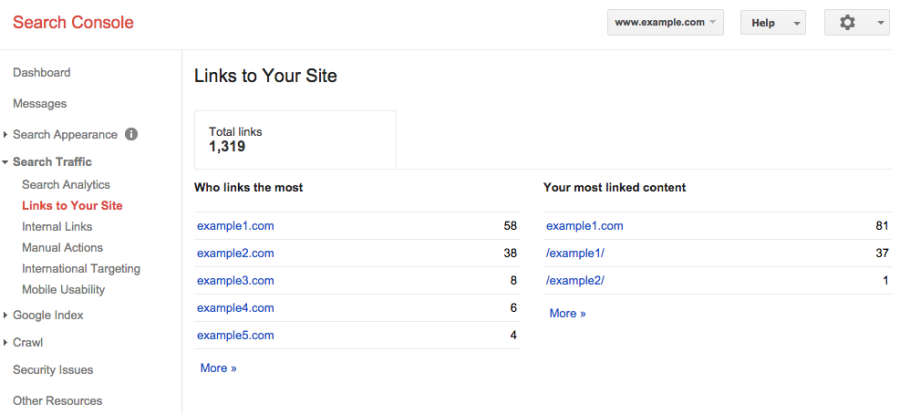Screen dimensions: 900x414
Task: Expand the Search Appearance section
Action: click(65, 135)
